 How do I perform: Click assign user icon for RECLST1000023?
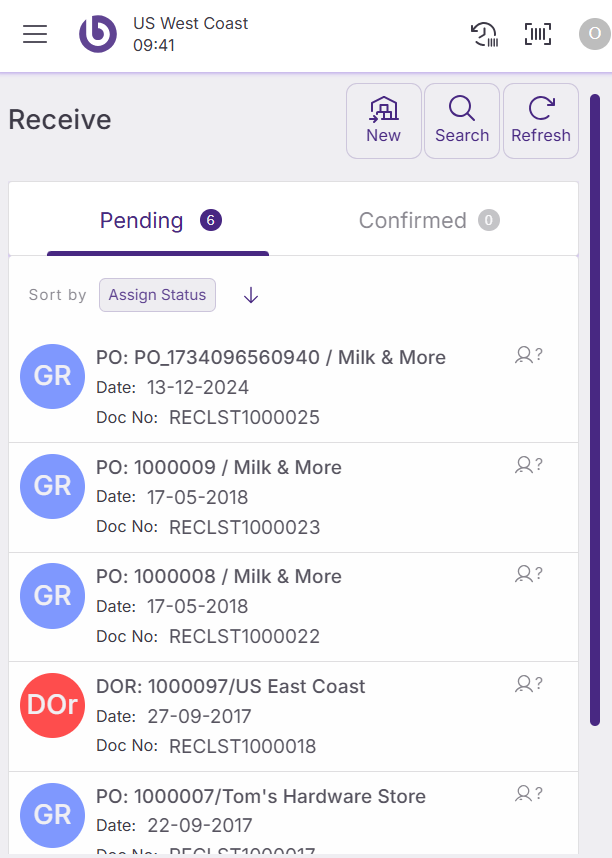click(528, 464)
